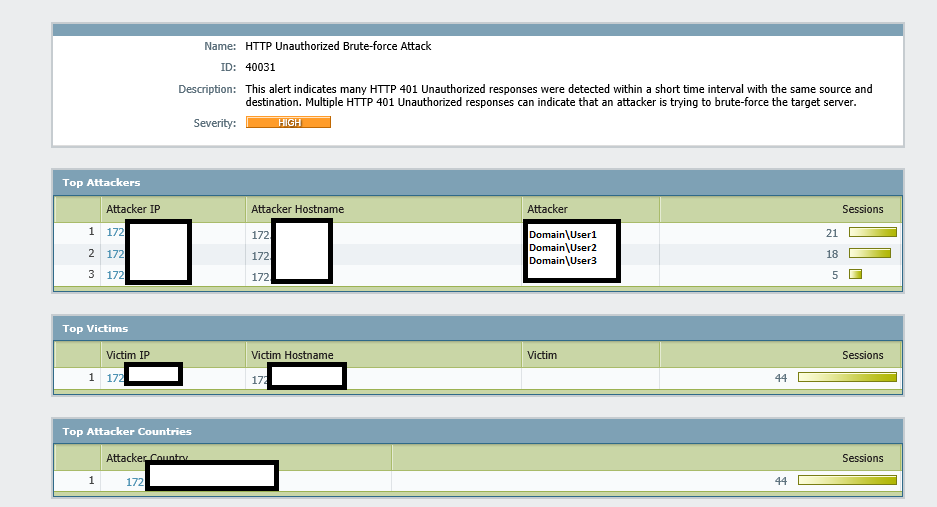Select the Victim Hostname column header
937x507 pixels.
pyautogui.click(x=292, y=355)
